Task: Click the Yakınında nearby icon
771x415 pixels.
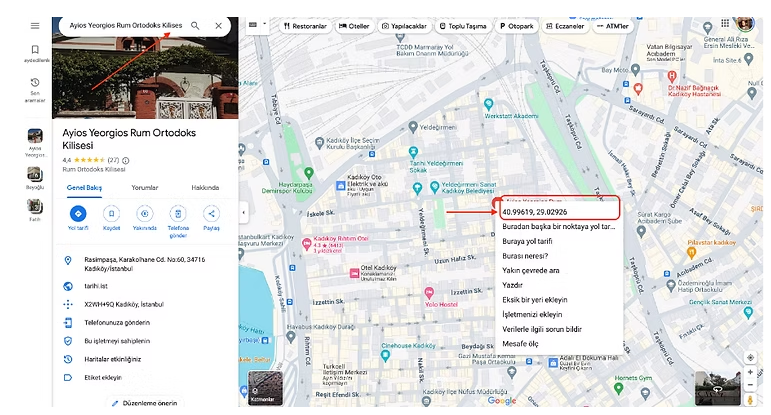Action: coord(145,213)
